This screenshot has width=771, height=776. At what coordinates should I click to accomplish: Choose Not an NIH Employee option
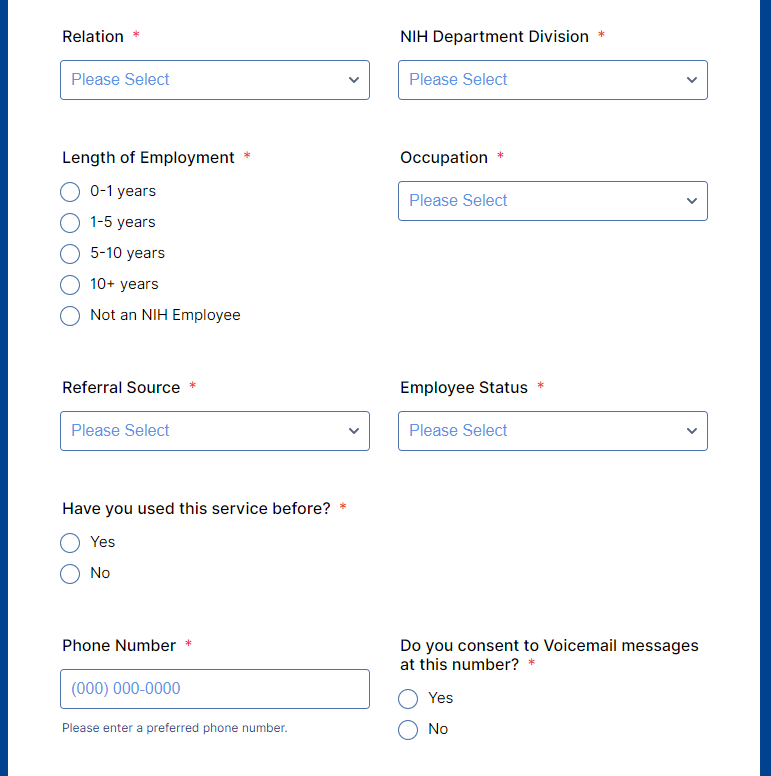click(70, 316)
